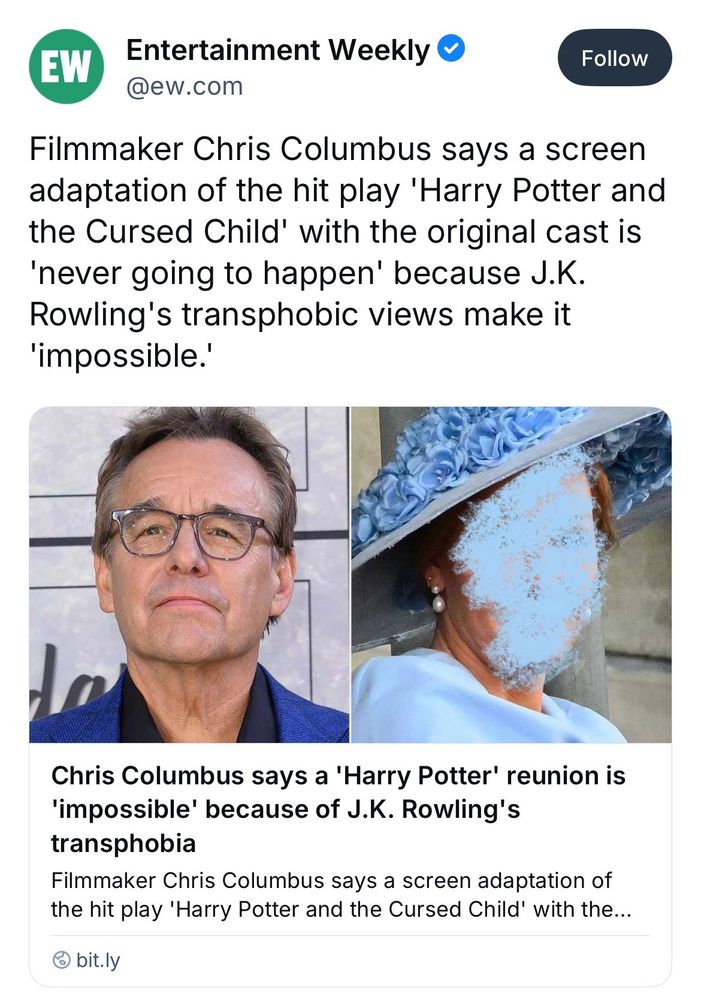Click the link card description preview text
Viewport: 701px width, 1000px height.
pyautogui.click(x=341, y=894)
